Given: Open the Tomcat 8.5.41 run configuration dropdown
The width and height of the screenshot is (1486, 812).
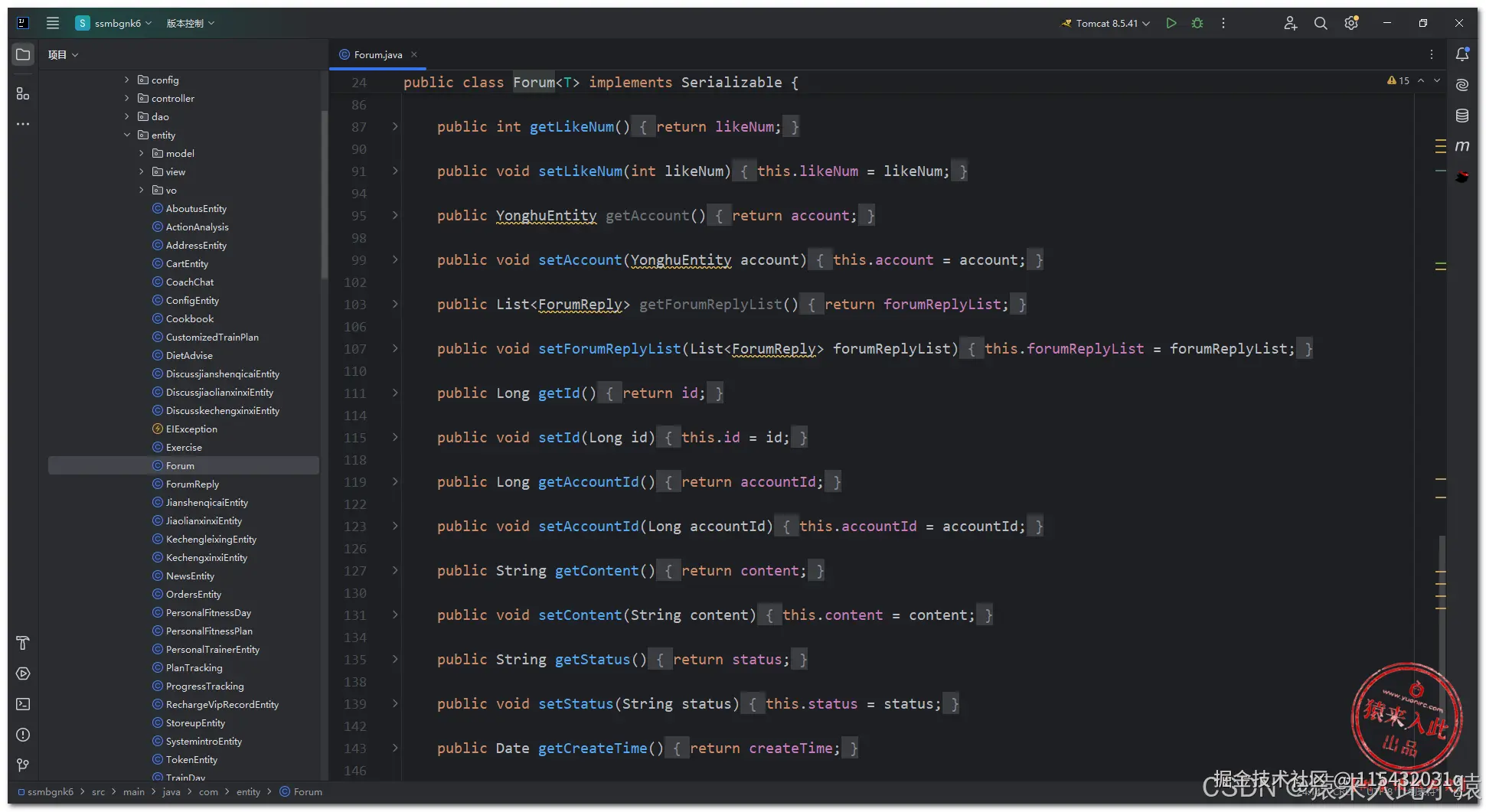Looking at the screenshot, I should pos(1106,23).
